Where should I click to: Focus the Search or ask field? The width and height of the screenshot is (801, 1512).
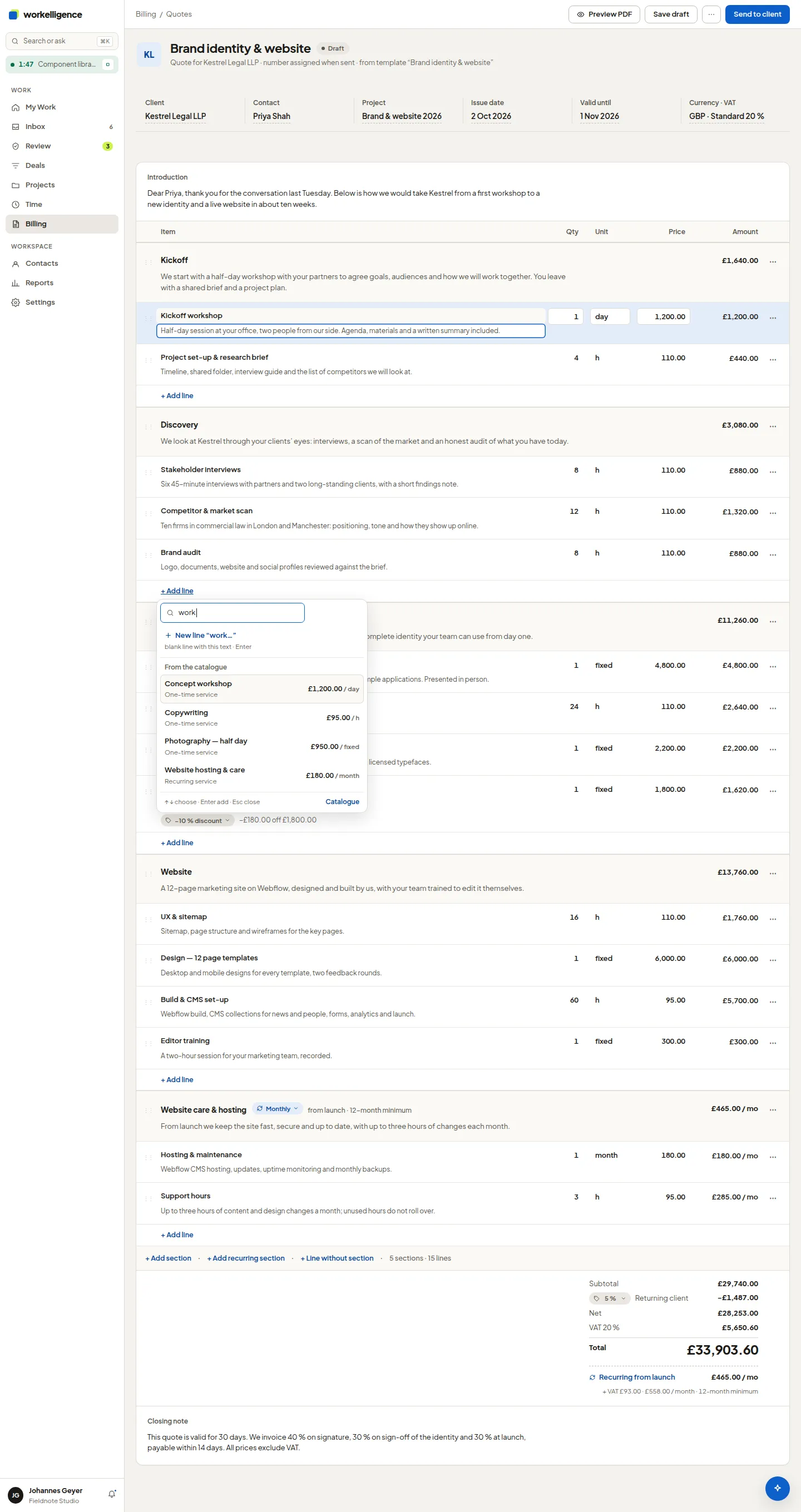(x=62, y=41)
